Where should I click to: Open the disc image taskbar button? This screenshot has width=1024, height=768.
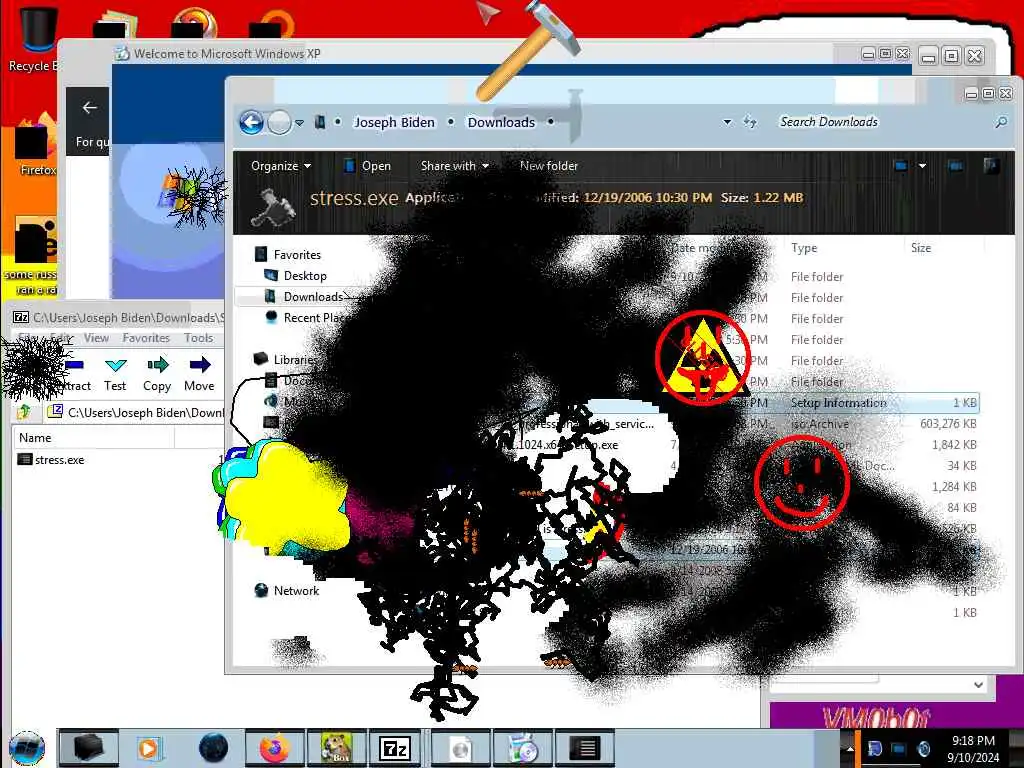460,748
